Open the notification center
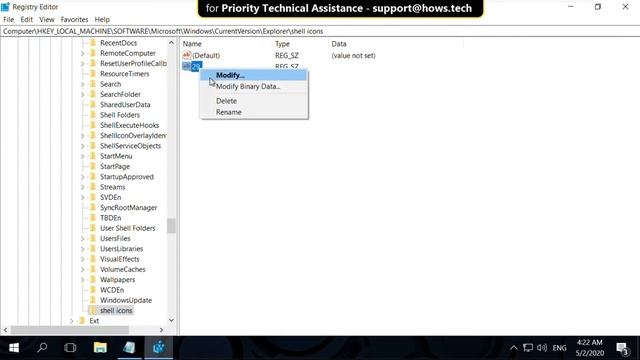 click(622, 348)
